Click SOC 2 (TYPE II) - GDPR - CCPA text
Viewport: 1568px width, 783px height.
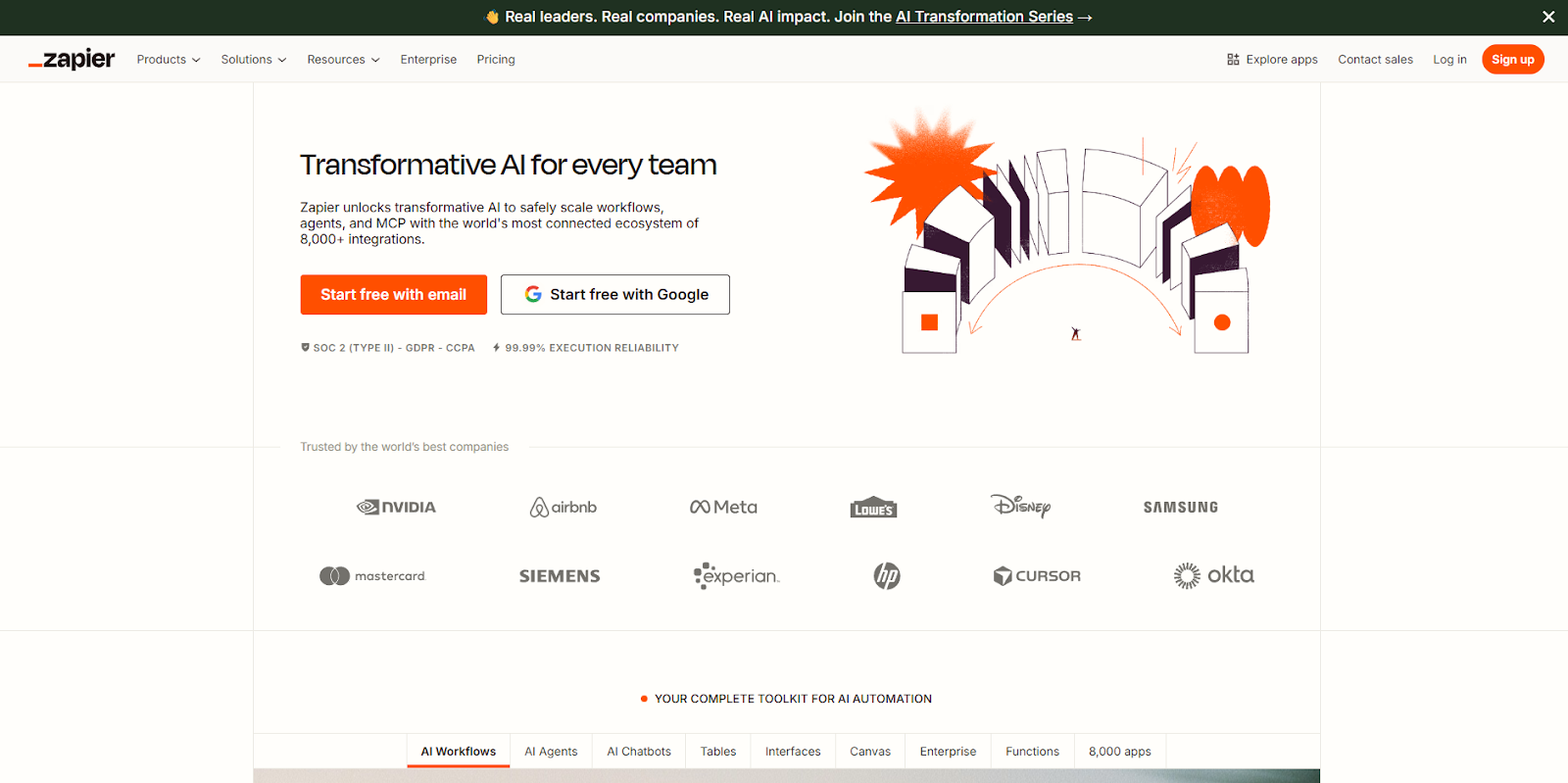click(394, 348)
